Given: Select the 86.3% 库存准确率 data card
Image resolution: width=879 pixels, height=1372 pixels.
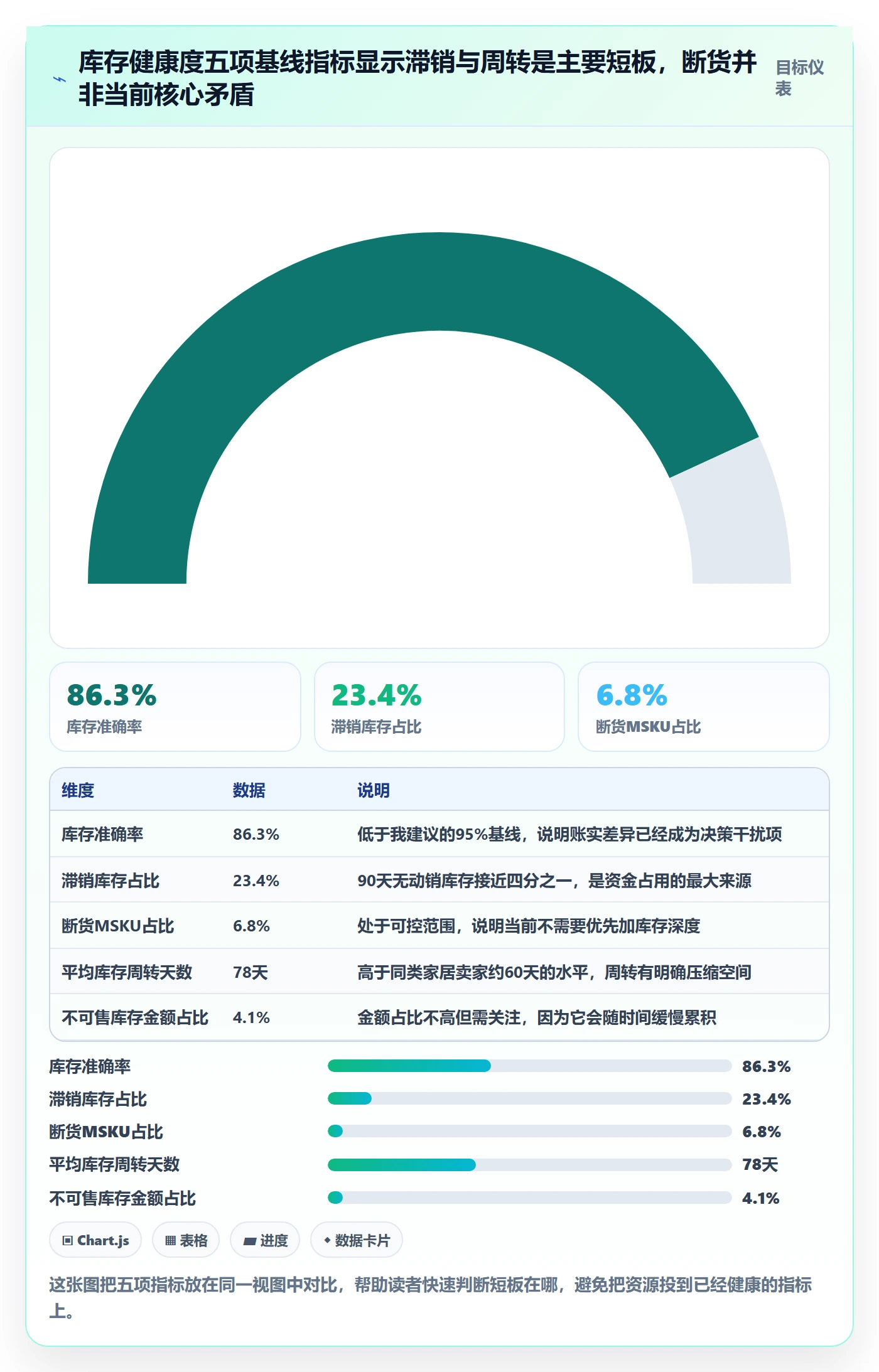Looking at the screenshot, I should (175, 707).
